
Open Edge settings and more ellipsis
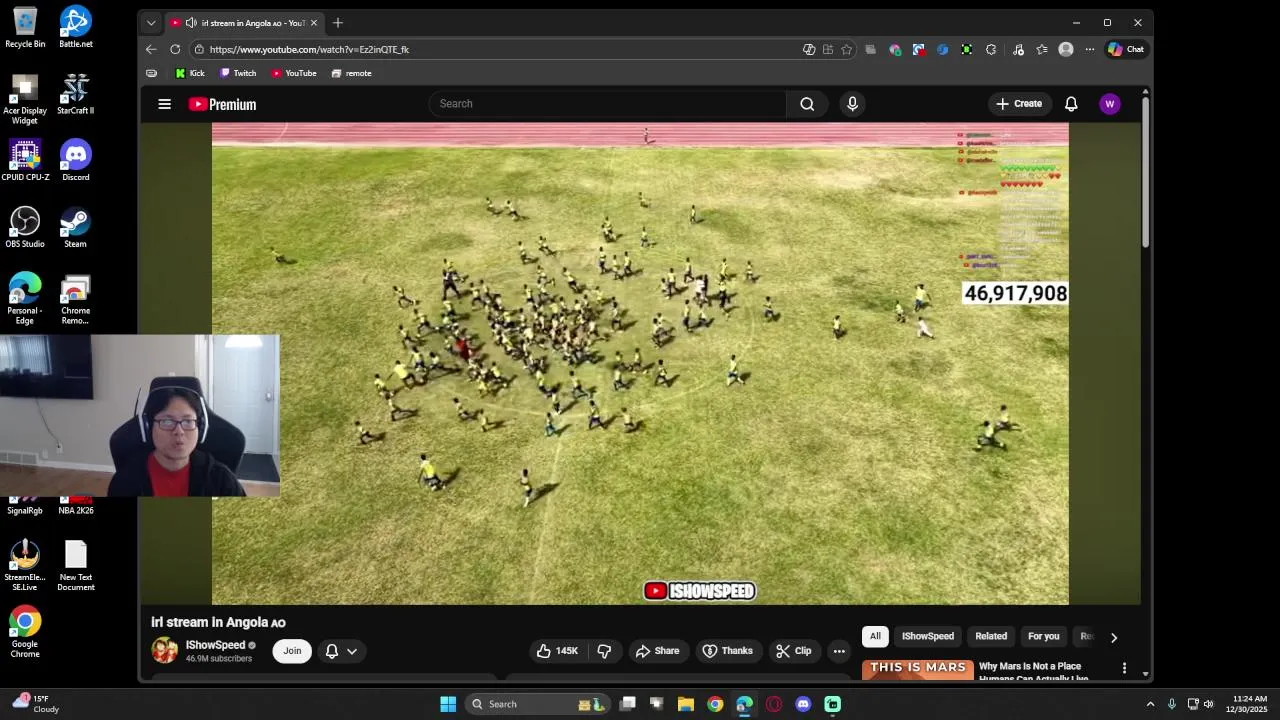pyautogui.click(x=1090, y=49)
